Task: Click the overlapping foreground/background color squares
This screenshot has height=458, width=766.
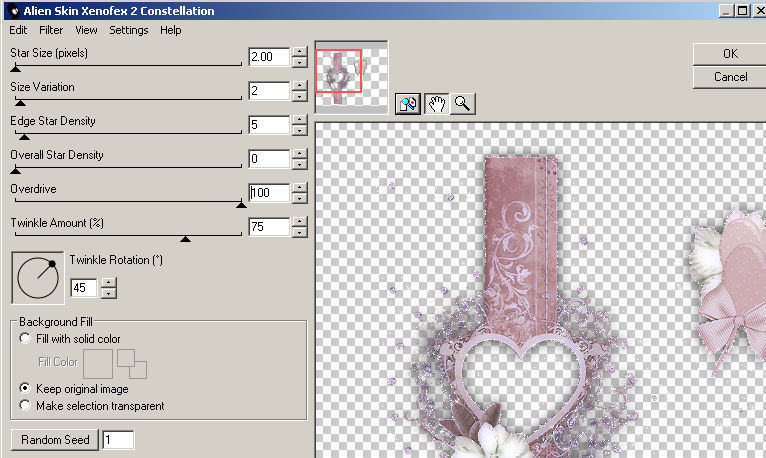Action: tap(132, 363)
